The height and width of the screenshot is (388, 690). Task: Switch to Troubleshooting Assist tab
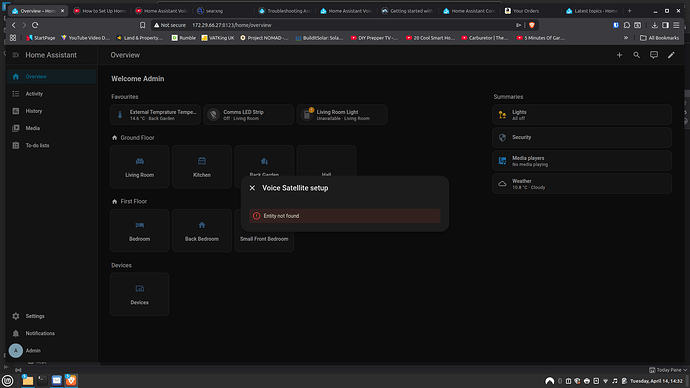[x=284, y=11]
